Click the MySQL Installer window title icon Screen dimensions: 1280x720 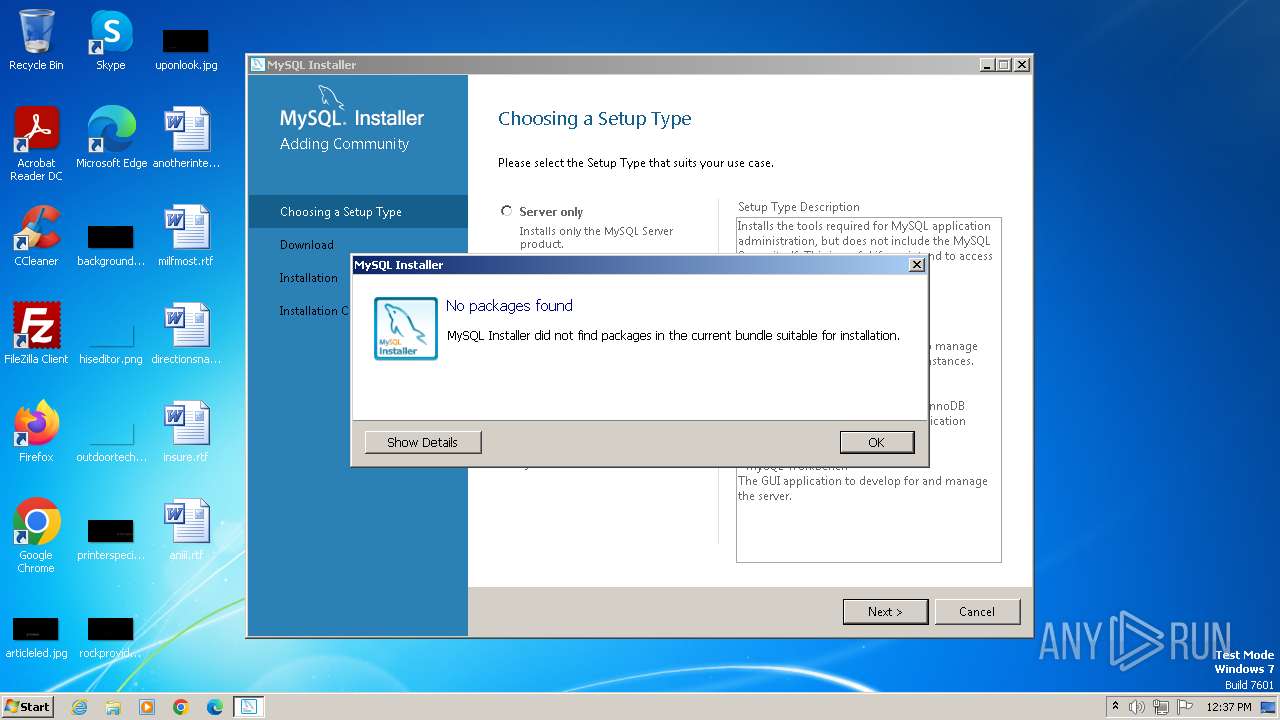pyautogui.click(x=257, y=65)
